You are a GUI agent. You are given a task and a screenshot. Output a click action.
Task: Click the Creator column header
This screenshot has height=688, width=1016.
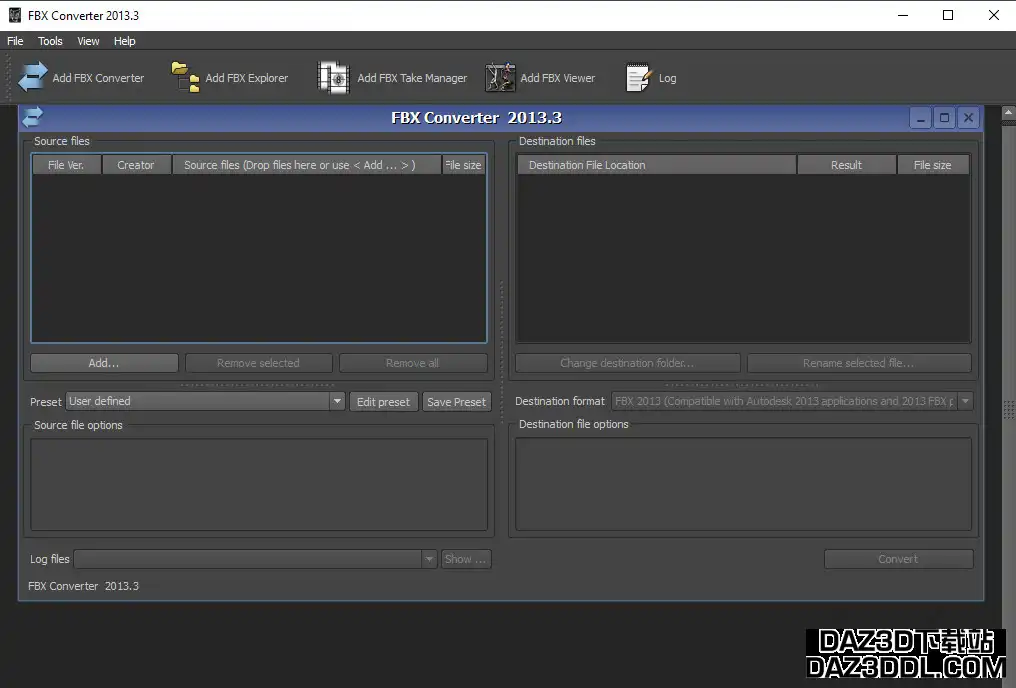pos(136,165)
